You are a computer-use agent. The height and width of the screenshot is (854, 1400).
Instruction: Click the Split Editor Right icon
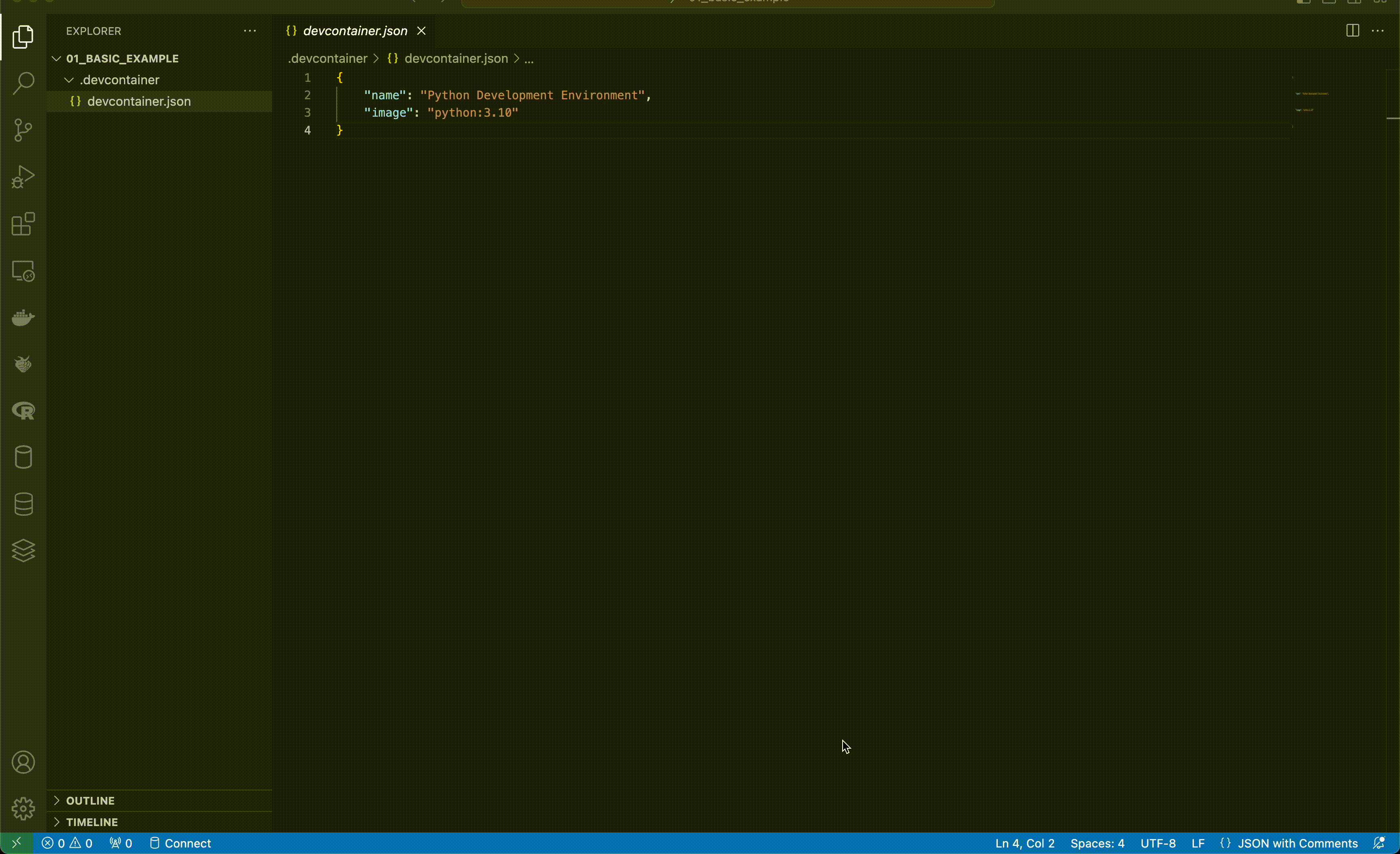[1352, 31]
